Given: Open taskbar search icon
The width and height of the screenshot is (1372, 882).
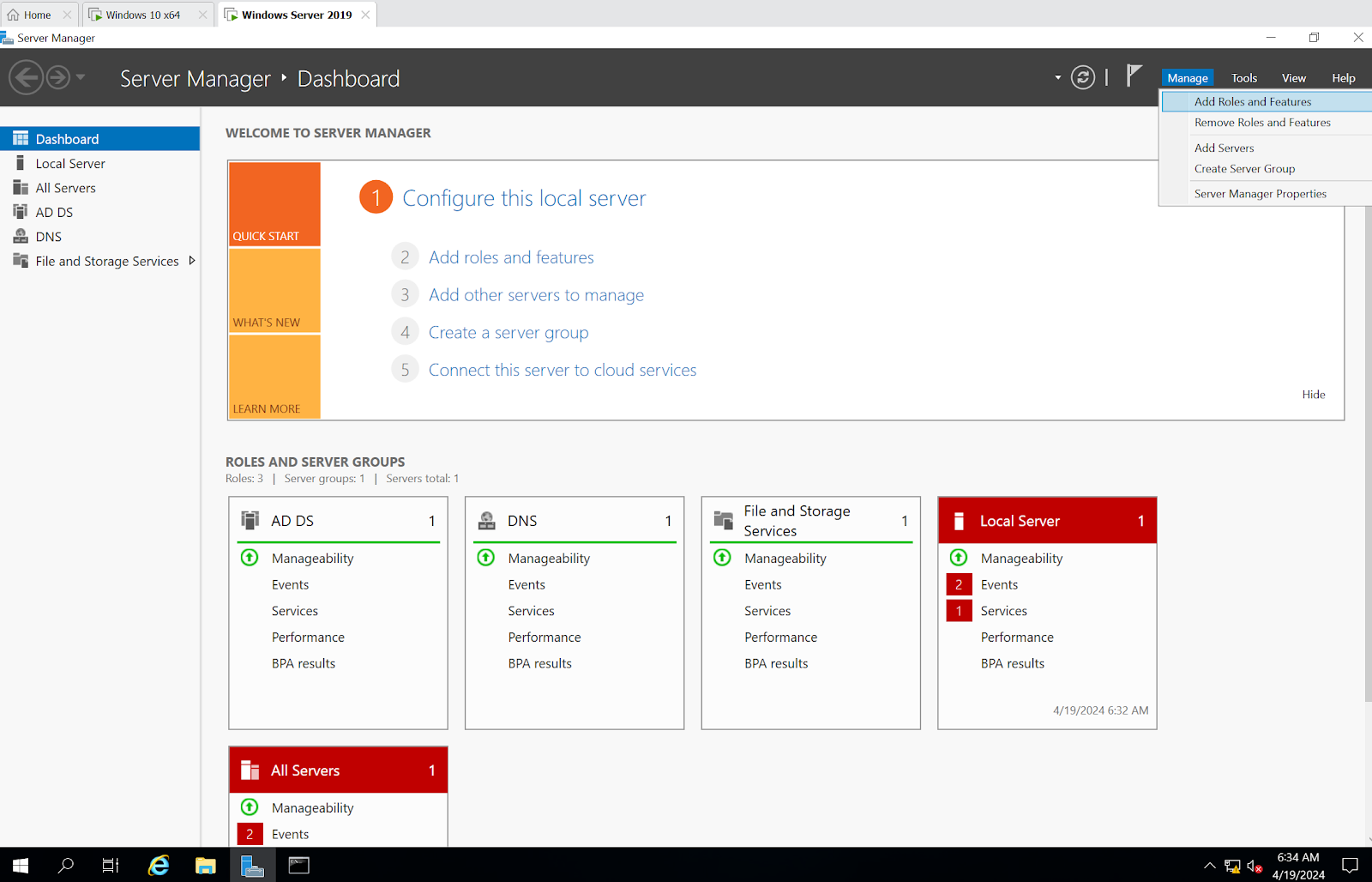Looking at the screenshot, I should 66,866.
